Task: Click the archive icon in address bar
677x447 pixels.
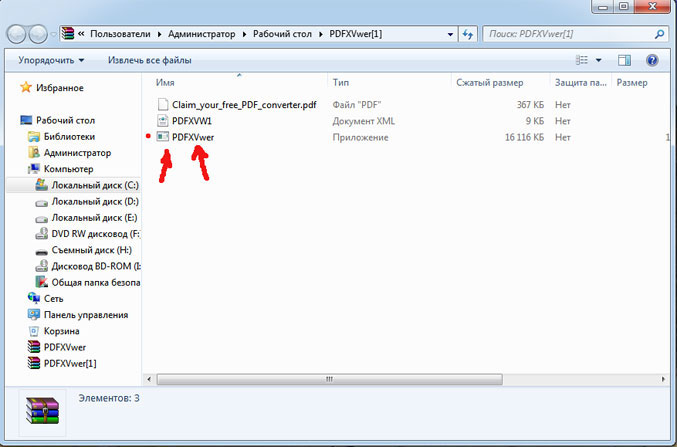Action: point(68,33)
